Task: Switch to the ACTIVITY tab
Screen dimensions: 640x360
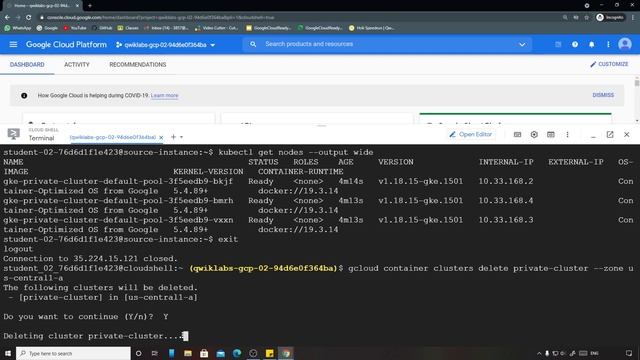Action: [x=77, y=64]
